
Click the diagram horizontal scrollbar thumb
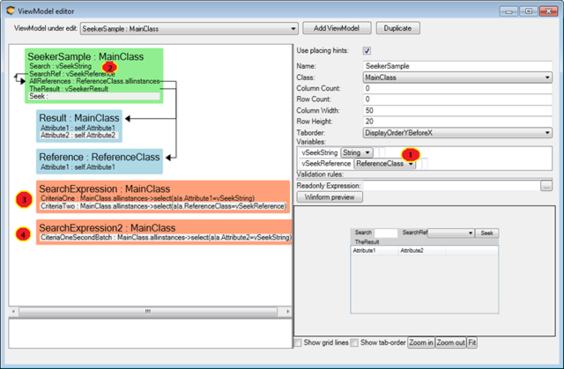pyautogui.click(x=148, y=311)
